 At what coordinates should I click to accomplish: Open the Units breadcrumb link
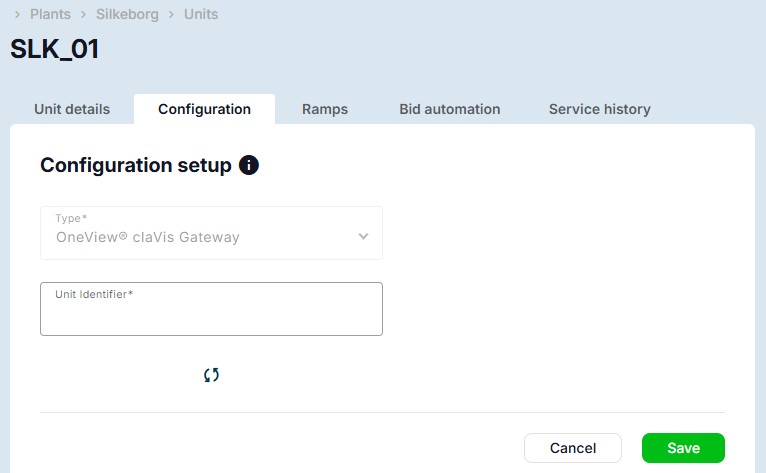click(x=201, y=15)
